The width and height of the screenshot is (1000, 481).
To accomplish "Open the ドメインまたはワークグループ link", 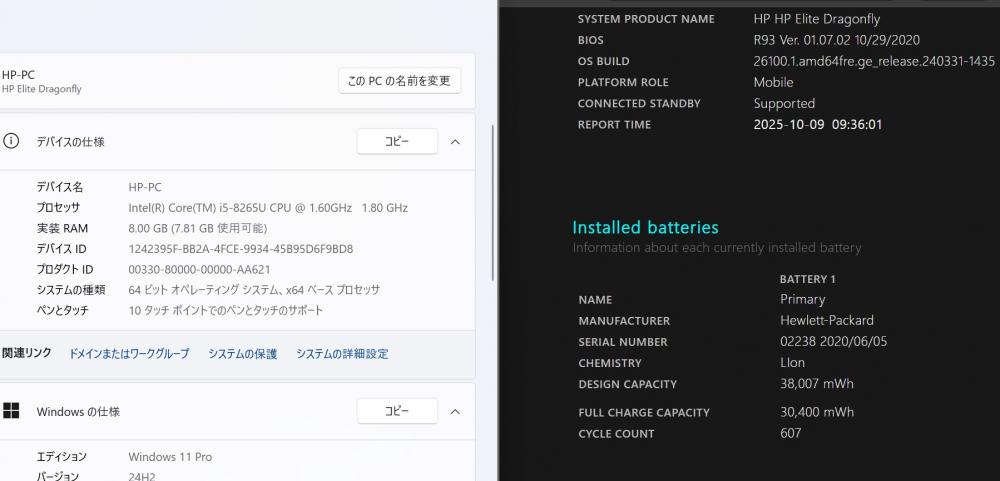I will coord(129,353).
